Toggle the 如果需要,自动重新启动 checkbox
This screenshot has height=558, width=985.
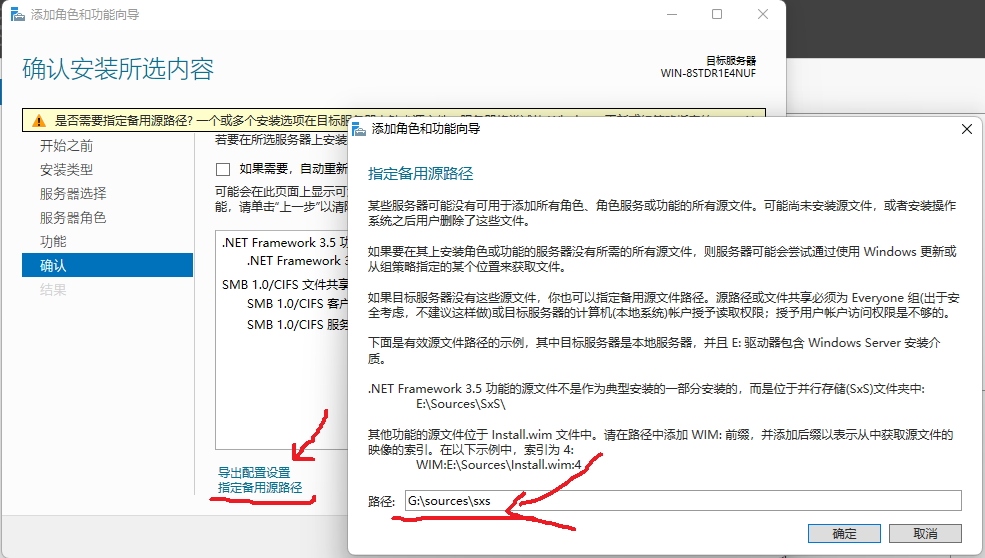pos(223,168)
